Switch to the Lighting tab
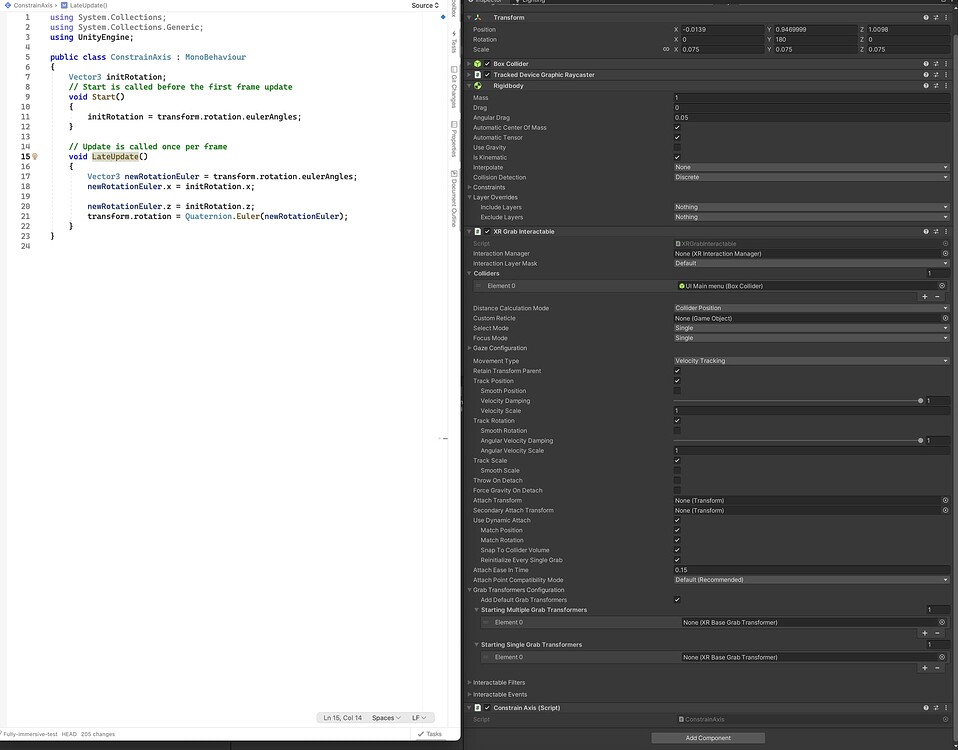Viewport: 958px width, 750px height. [530, 3]
